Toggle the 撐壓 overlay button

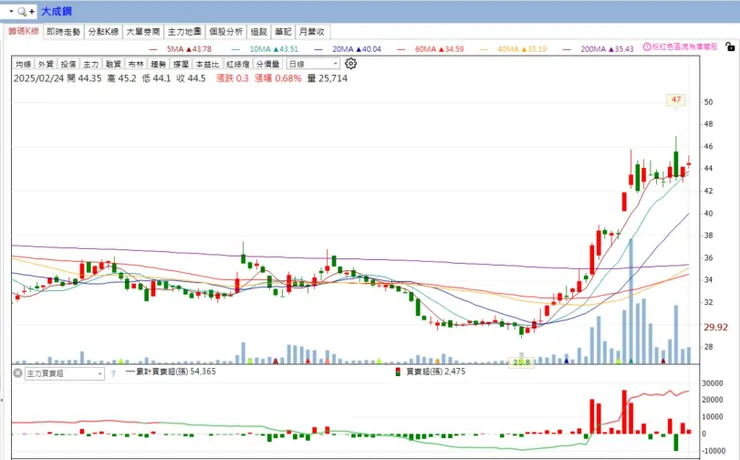[181, 64]
